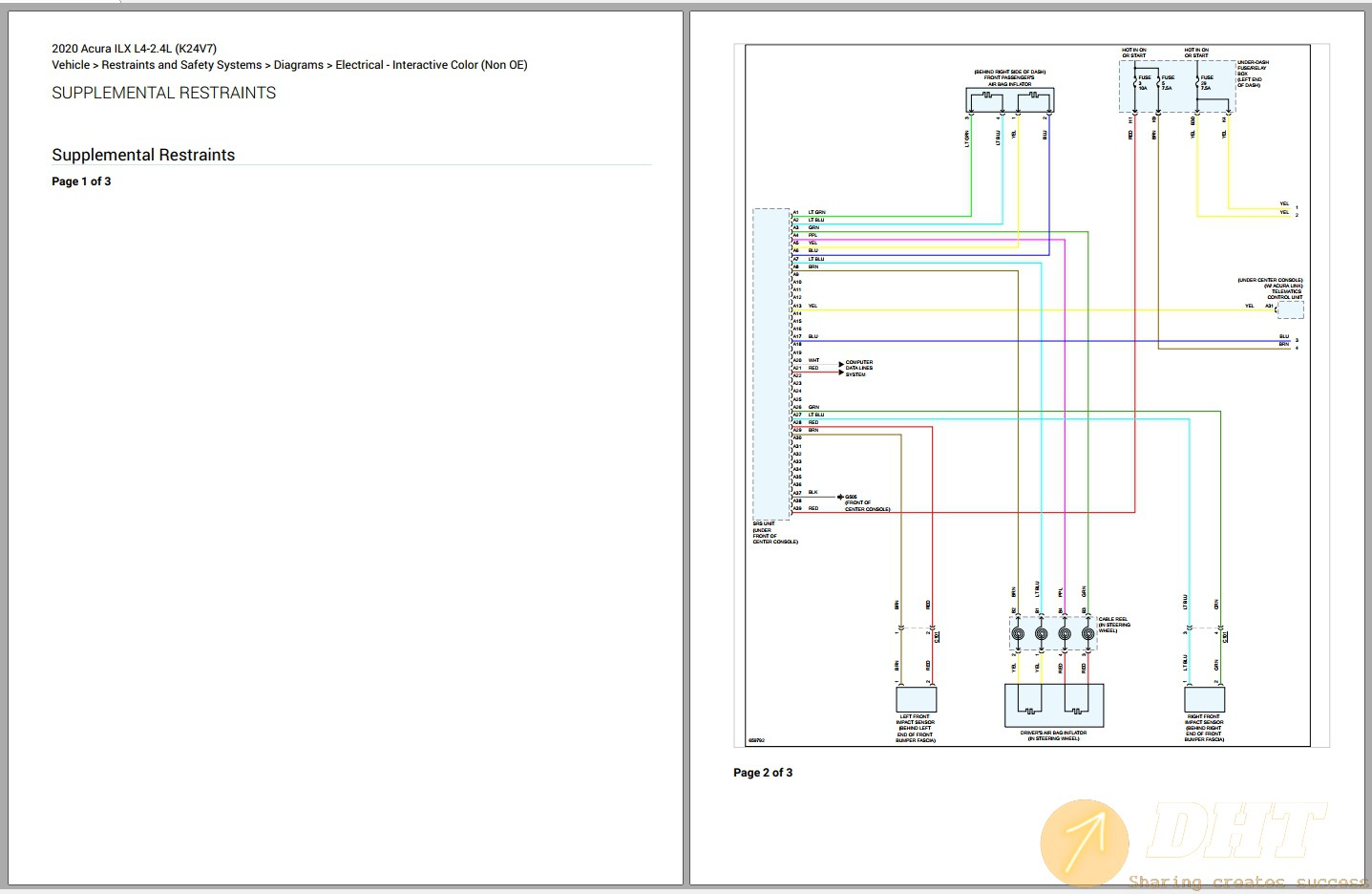
Task: Click the "RIGHT FRONT IMPACT SENSOR" label
Action: pos(1204,729)
